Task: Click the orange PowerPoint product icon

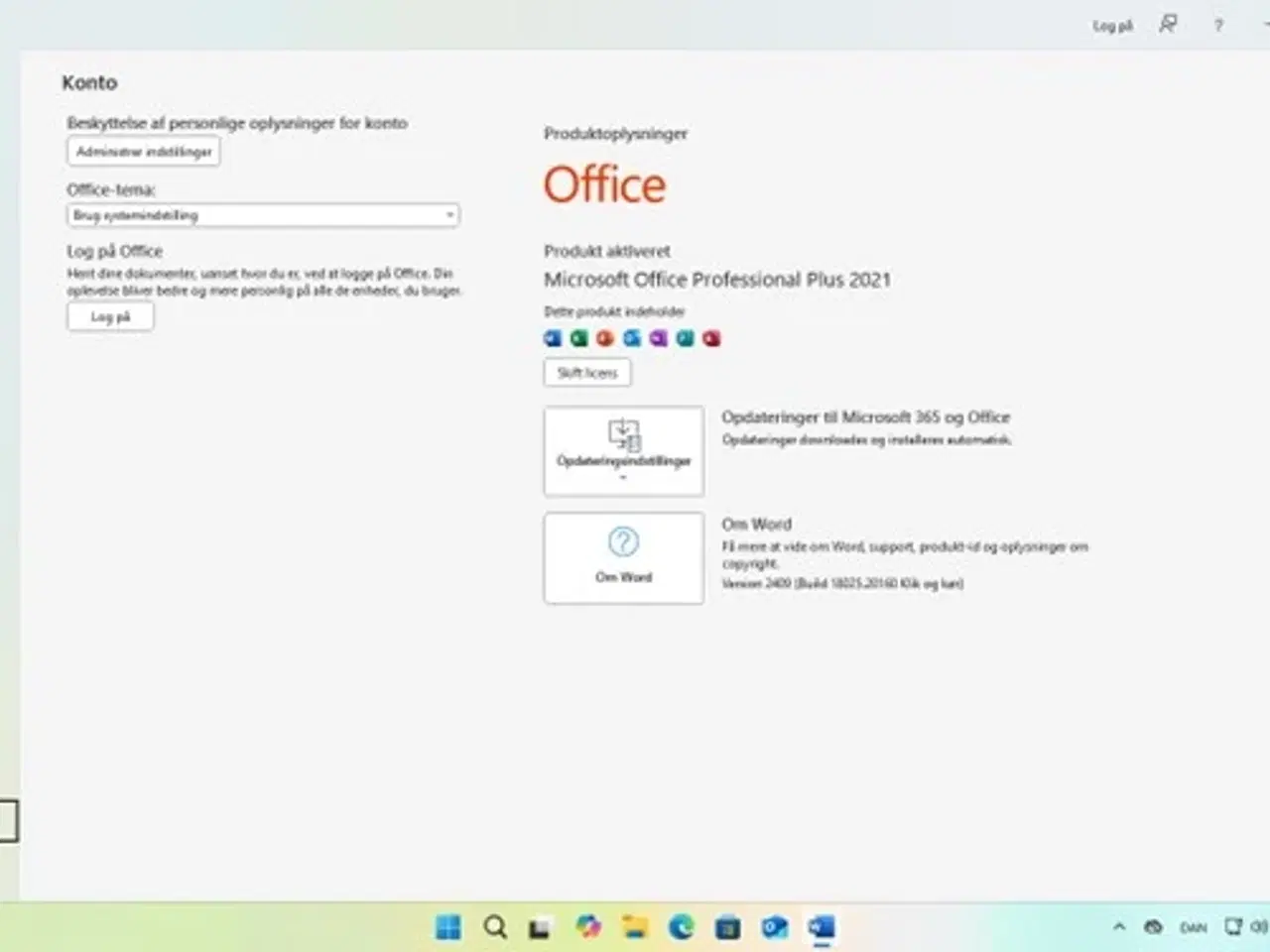Action: [x=605, y=338]
